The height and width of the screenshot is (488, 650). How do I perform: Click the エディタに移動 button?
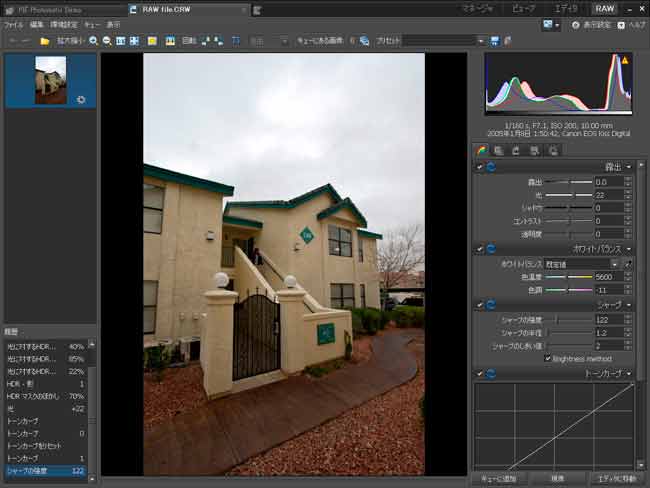[612, 479]
